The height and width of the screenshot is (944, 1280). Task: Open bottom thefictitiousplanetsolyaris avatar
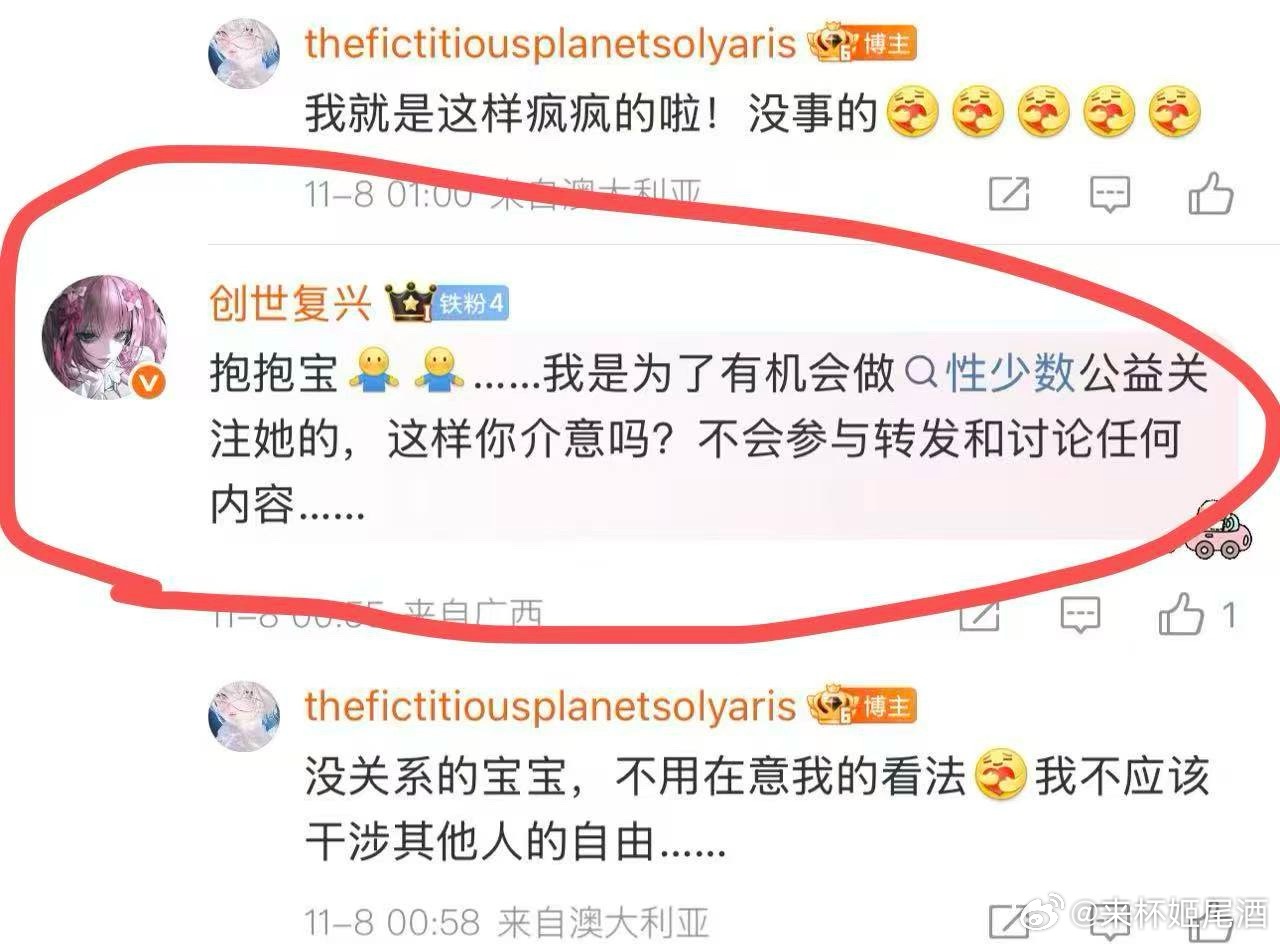(x=243, y=716)
